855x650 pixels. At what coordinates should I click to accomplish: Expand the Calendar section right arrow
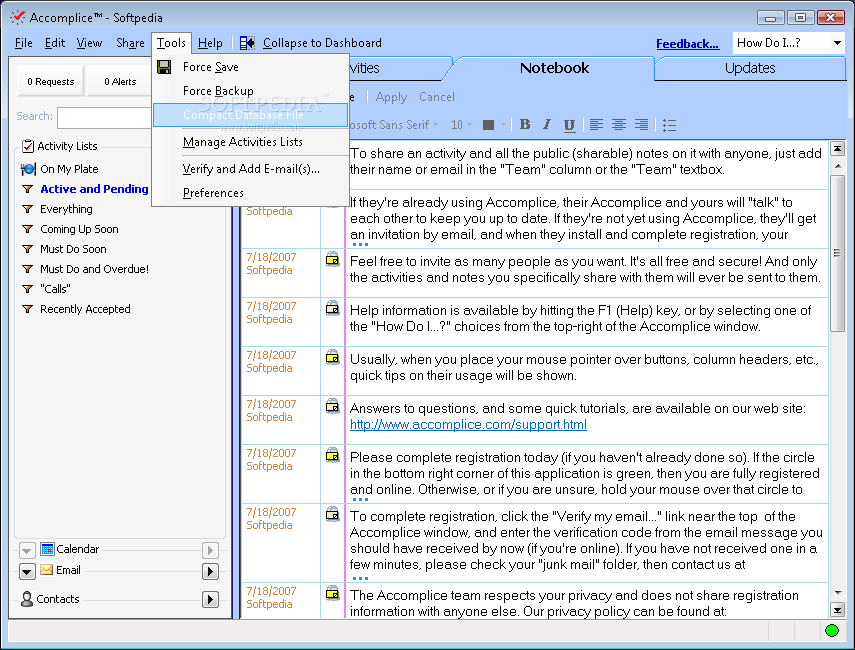tap(210, 551)
